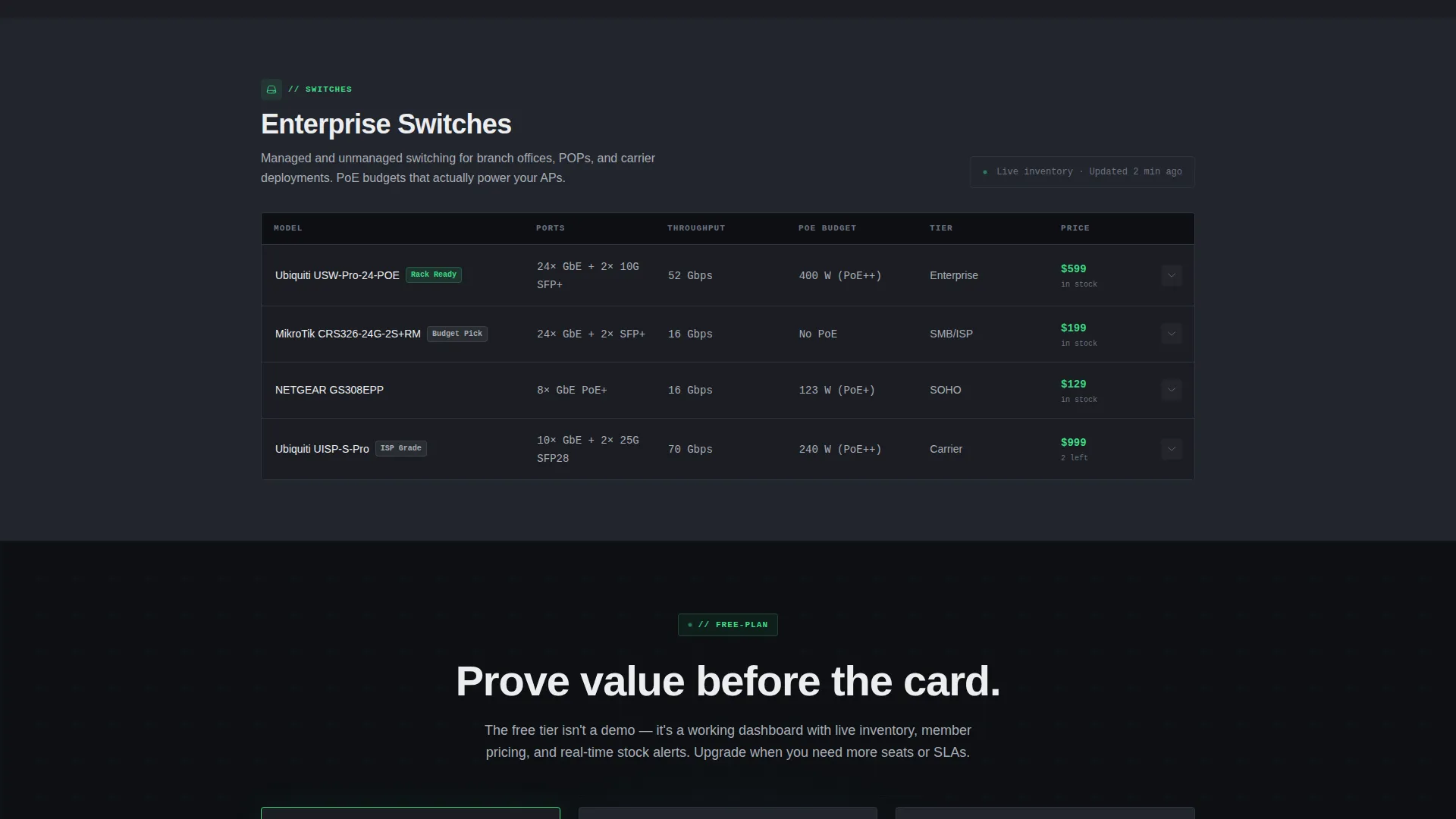Click the Budget Pick badge
1456x819 pixels.
coord(457,334)
